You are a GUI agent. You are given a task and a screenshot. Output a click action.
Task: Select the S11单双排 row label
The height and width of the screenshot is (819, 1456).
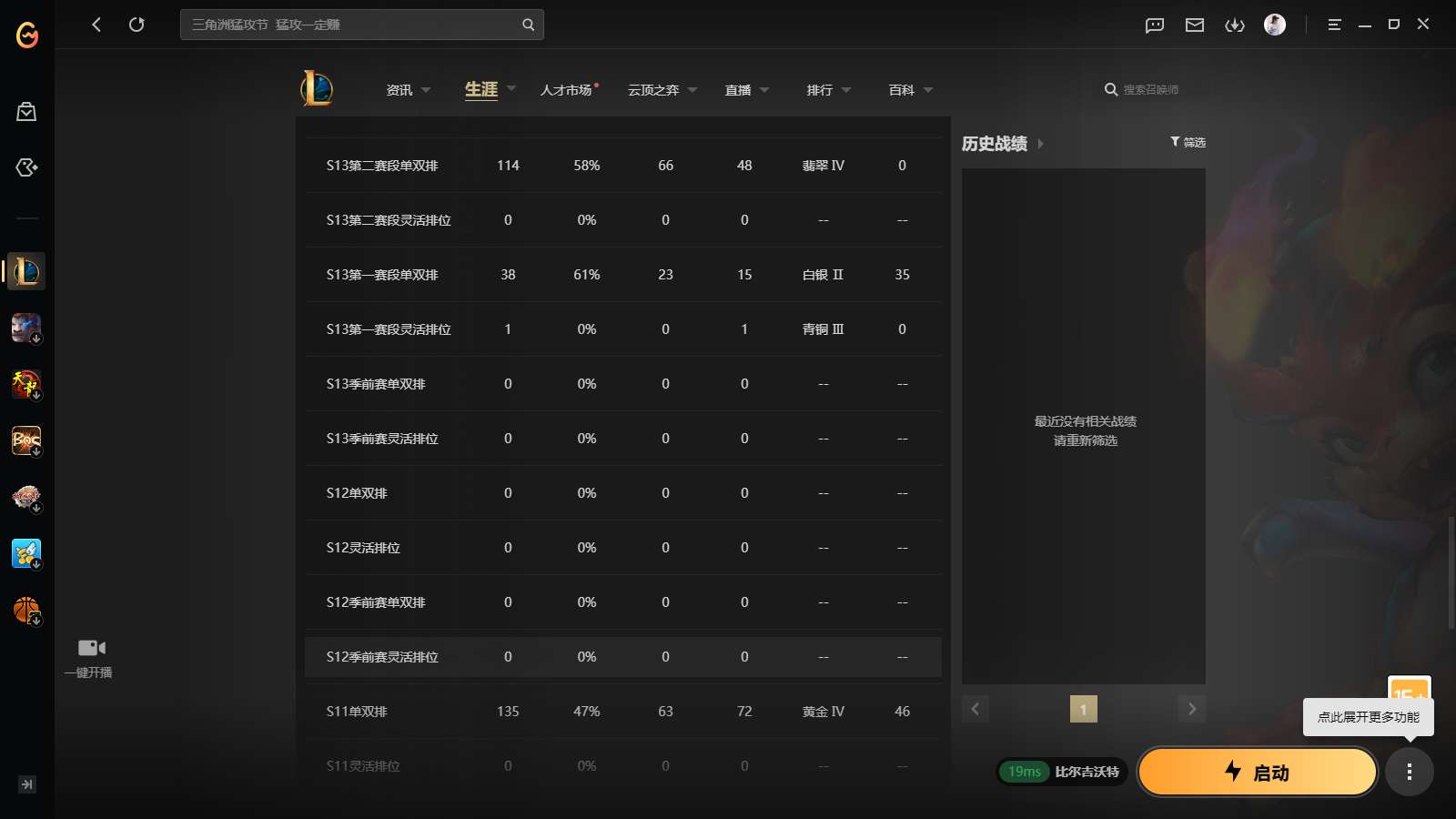click(357, 712)
